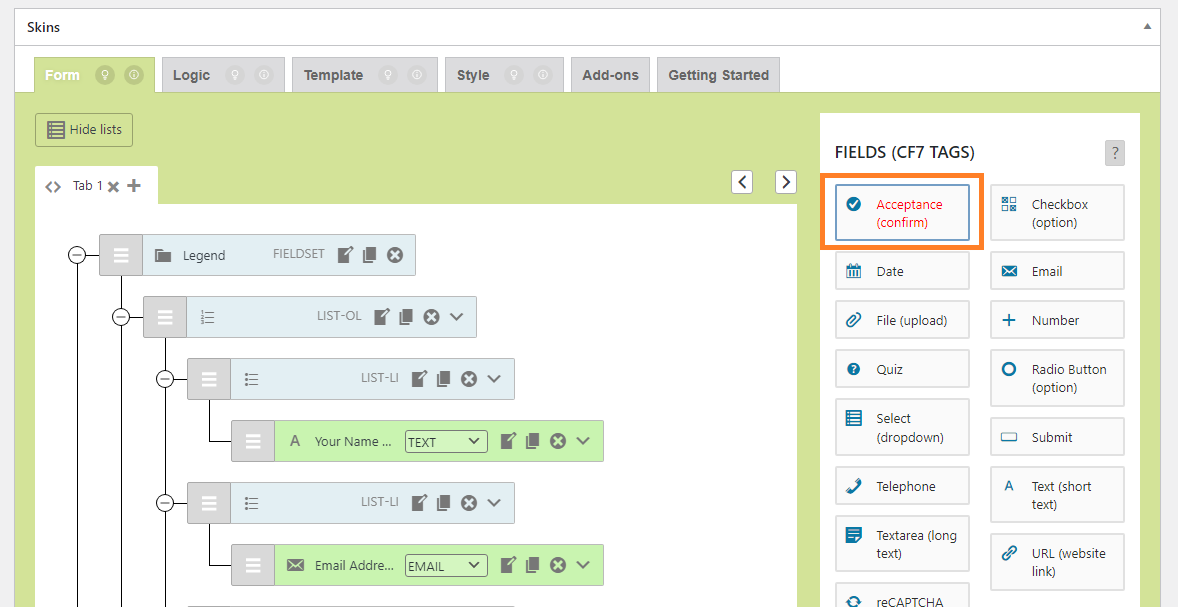
Task: Insert a Radio Button (option) field
Action: coord(1057,378)
